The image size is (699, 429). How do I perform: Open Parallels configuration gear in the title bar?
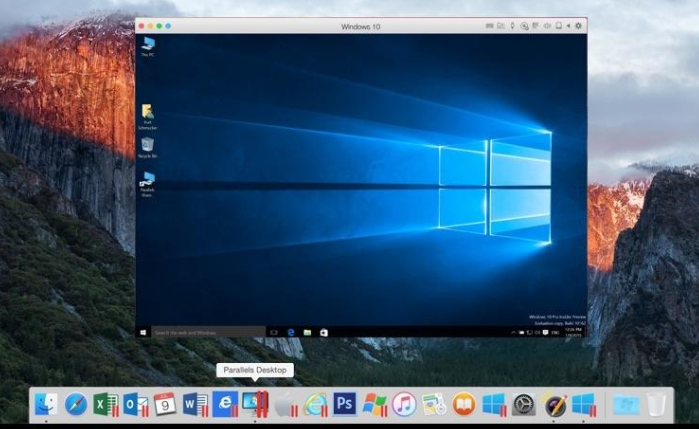[x=579, y=26]
